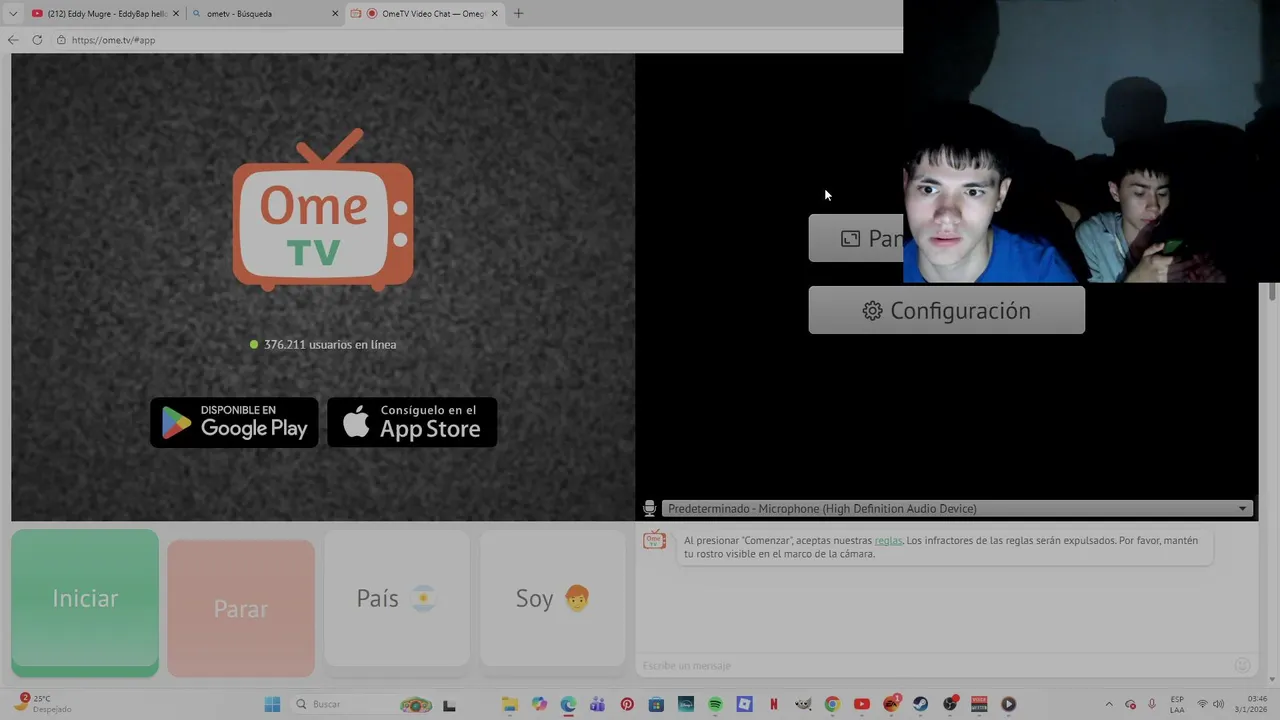Open a new browser tab
1280x720 pixels.
coord(518,13)
